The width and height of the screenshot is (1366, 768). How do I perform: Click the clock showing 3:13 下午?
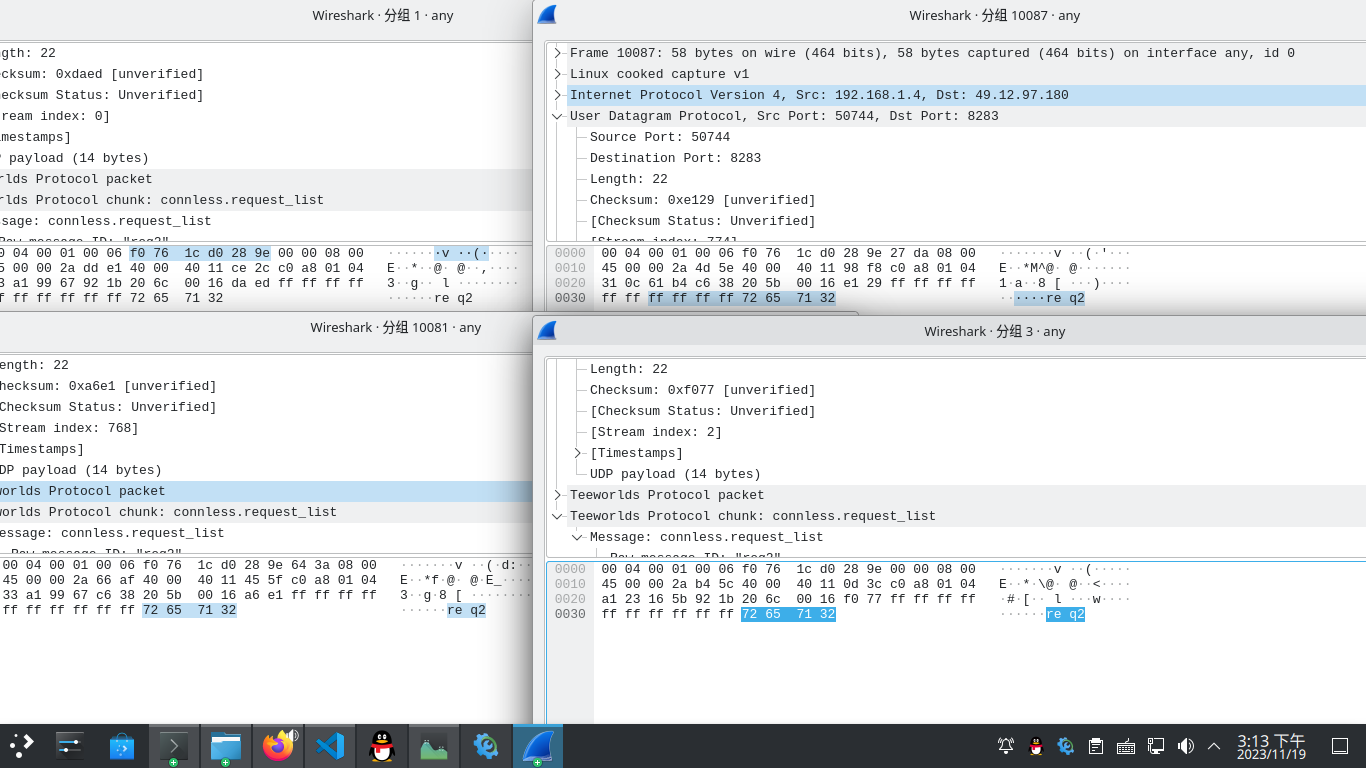click(1271, 746)
